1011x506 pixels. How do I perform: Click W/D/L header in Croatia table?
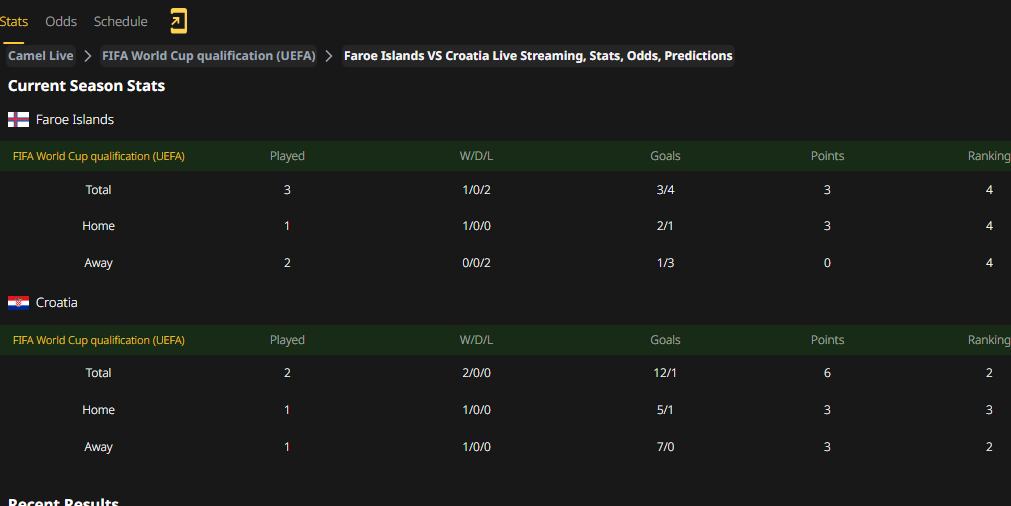pos(476,340)
